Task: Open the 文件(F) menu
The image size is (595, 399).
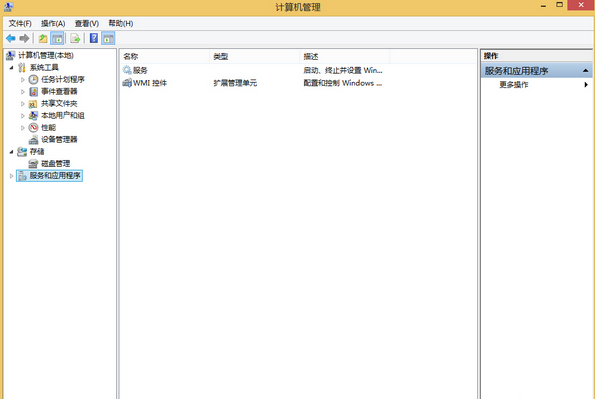Action: (20, 24)
